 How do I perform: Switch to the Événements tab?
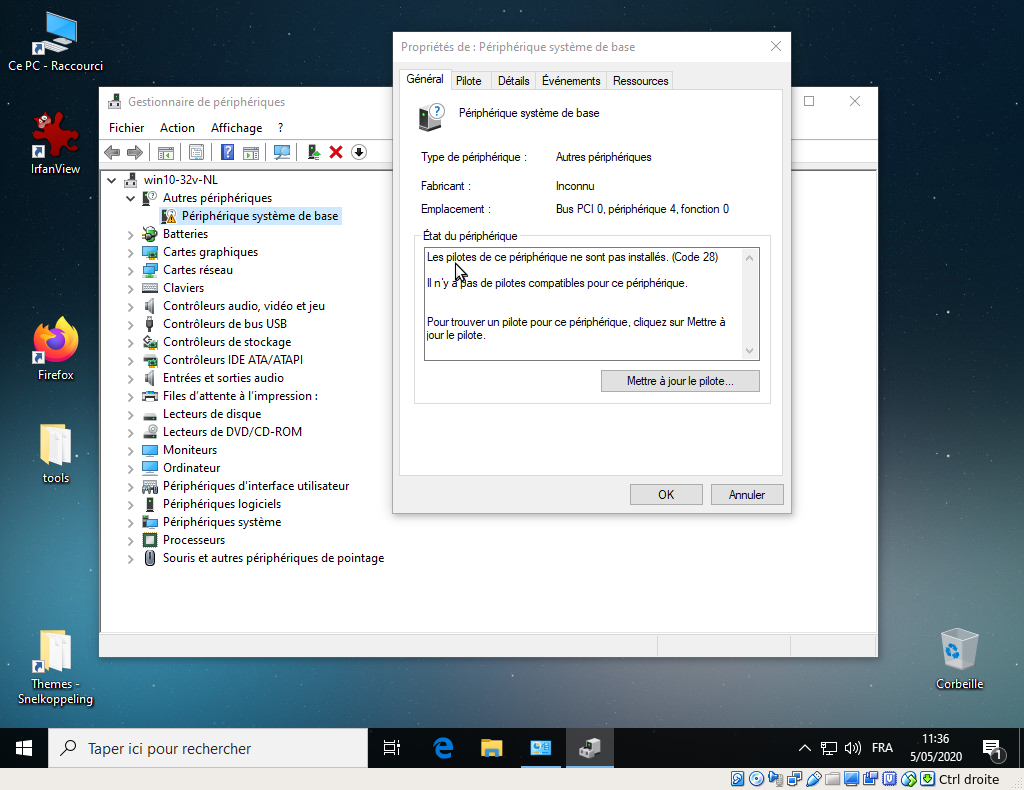tap(571, 81)
